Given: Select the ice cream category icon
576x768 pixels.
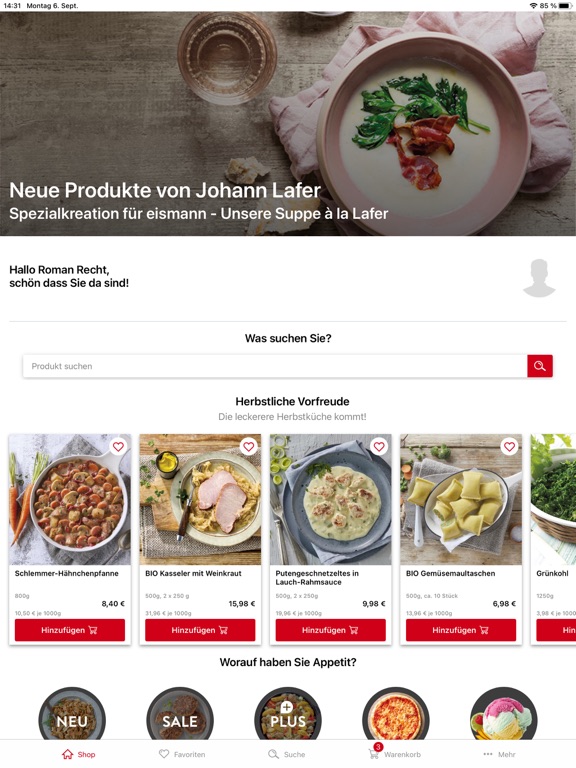Looking at the screenshot, I should [504, 715].
